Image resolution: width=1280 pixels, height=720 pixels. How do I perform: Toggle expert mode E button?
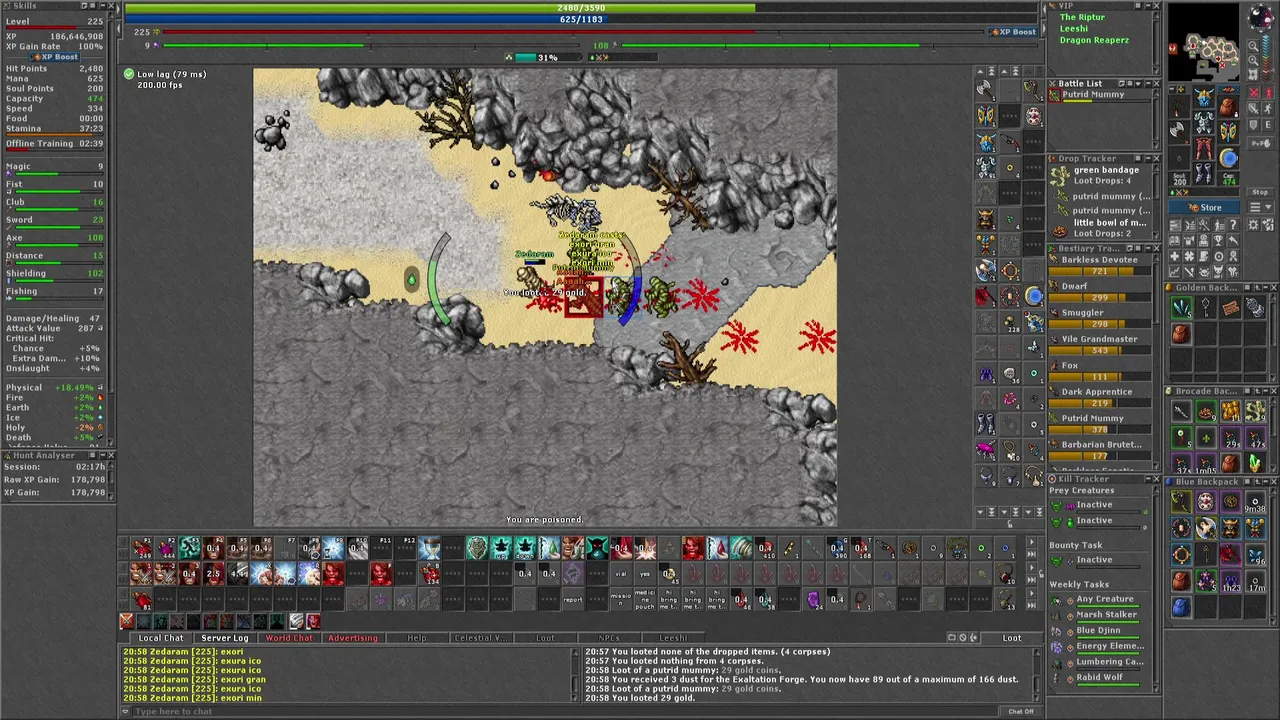(1268, 125)
